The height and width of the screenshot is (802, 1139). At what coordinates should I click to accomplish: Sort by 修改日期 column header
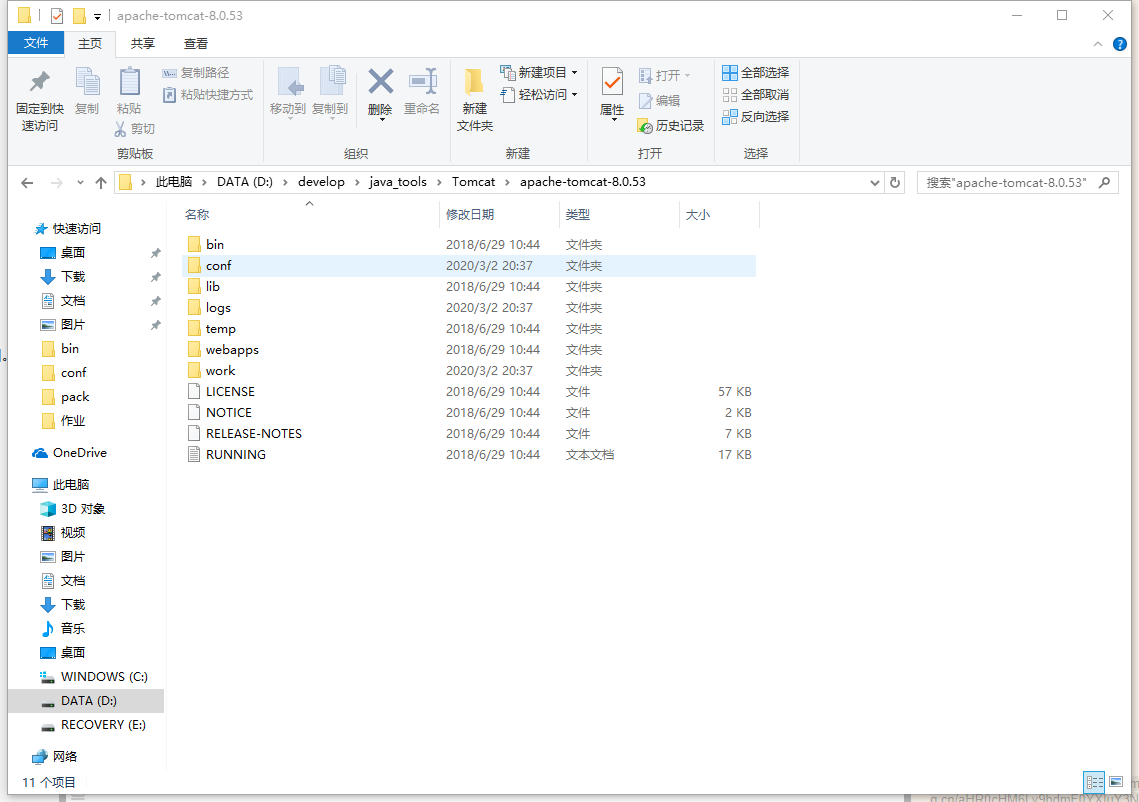click(x=470, y=214)
